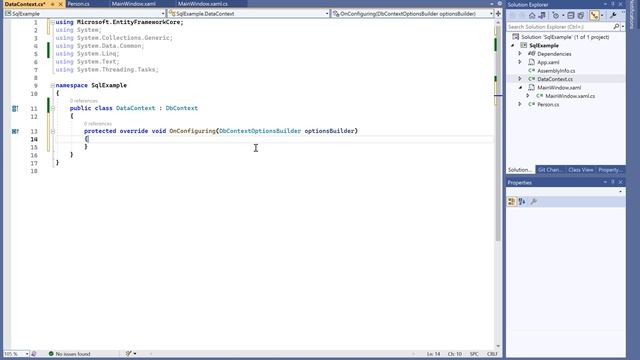Expand App.xaml node
This screenshot has height=360, width=640.
tap(520, 62)
